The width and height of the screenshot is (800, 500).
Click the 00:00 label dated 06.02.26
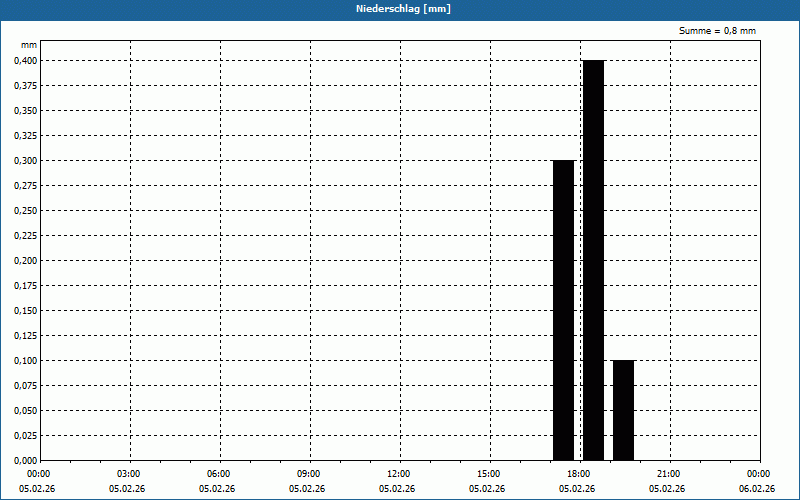758,474
